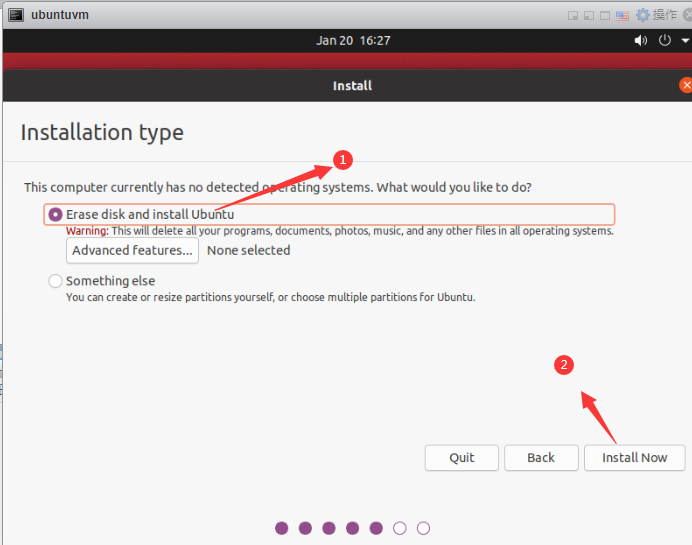
Task: Click the Quit button
Action: (x=462, y=458)
